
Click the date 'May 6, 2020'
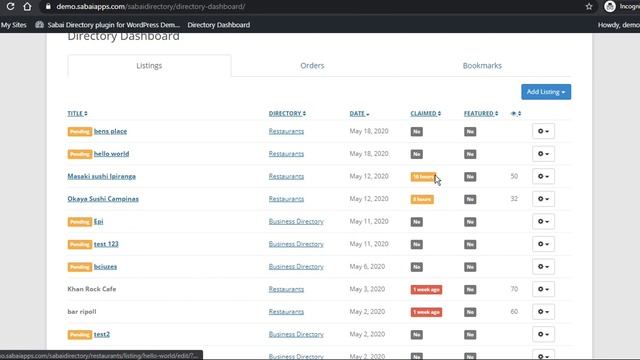(367, 267)
